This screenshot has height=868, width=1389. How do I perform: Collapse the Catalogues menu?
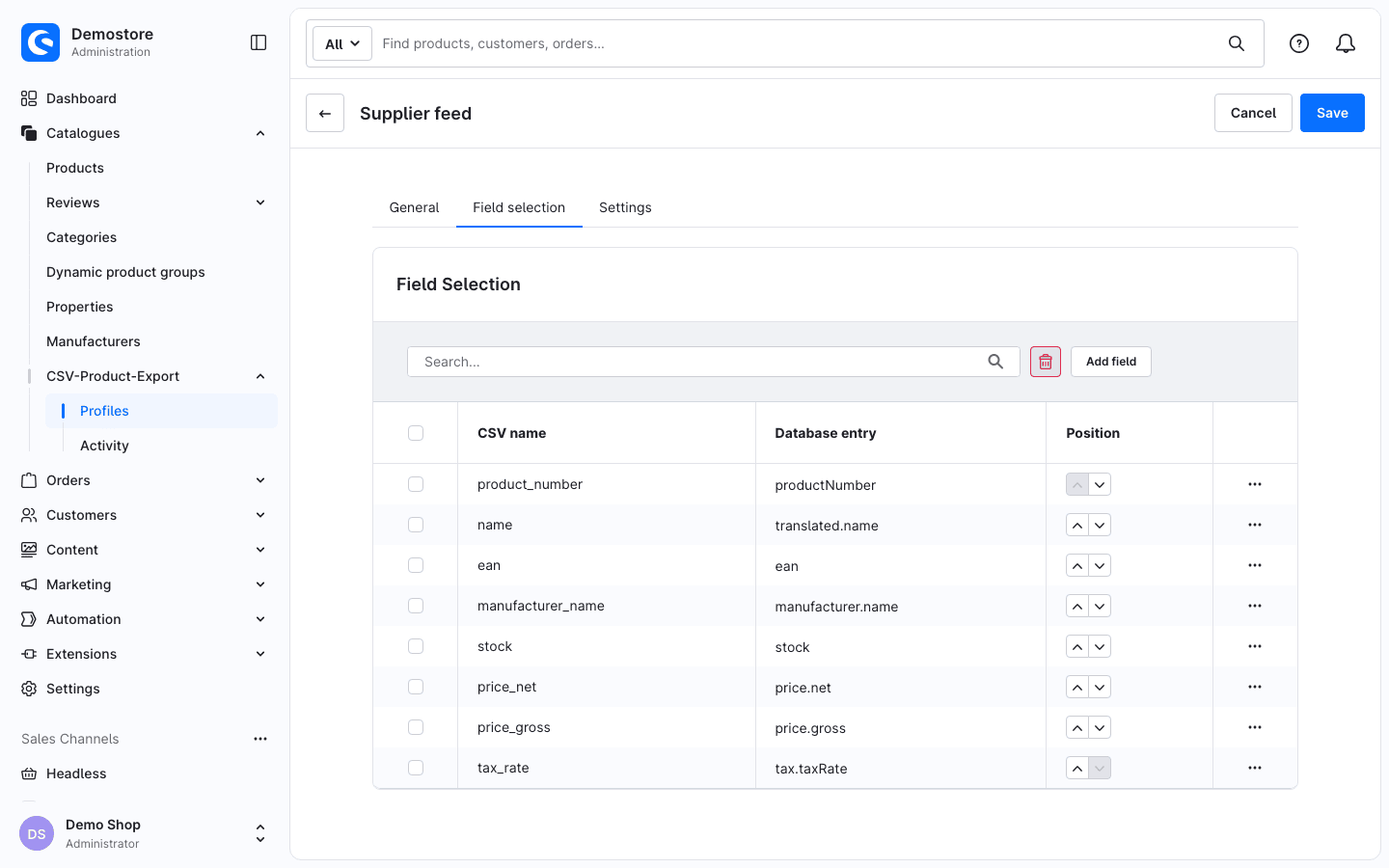coord(260,133)
